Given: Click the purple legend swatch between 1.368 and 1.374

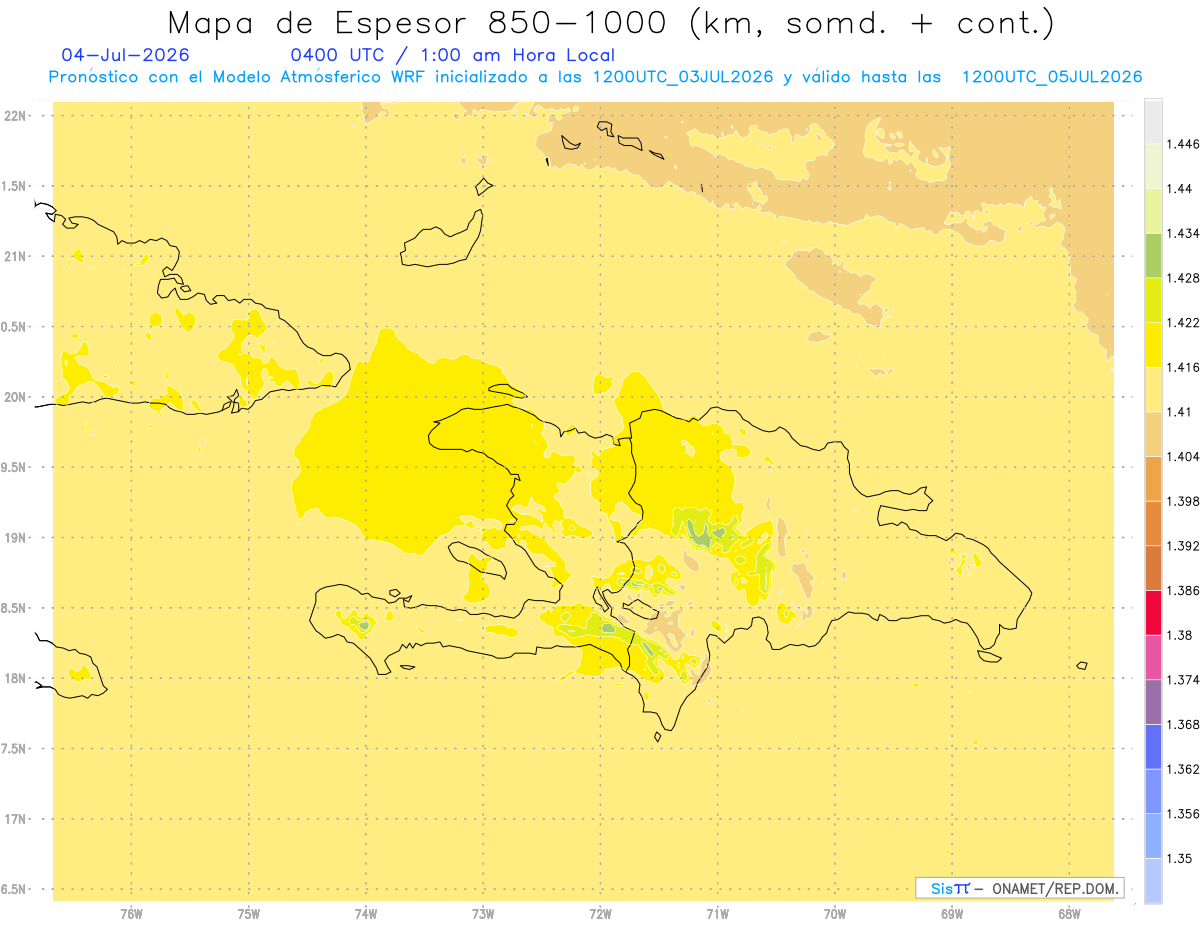Looking at the screenshot, I should (x=1153, y=701).
